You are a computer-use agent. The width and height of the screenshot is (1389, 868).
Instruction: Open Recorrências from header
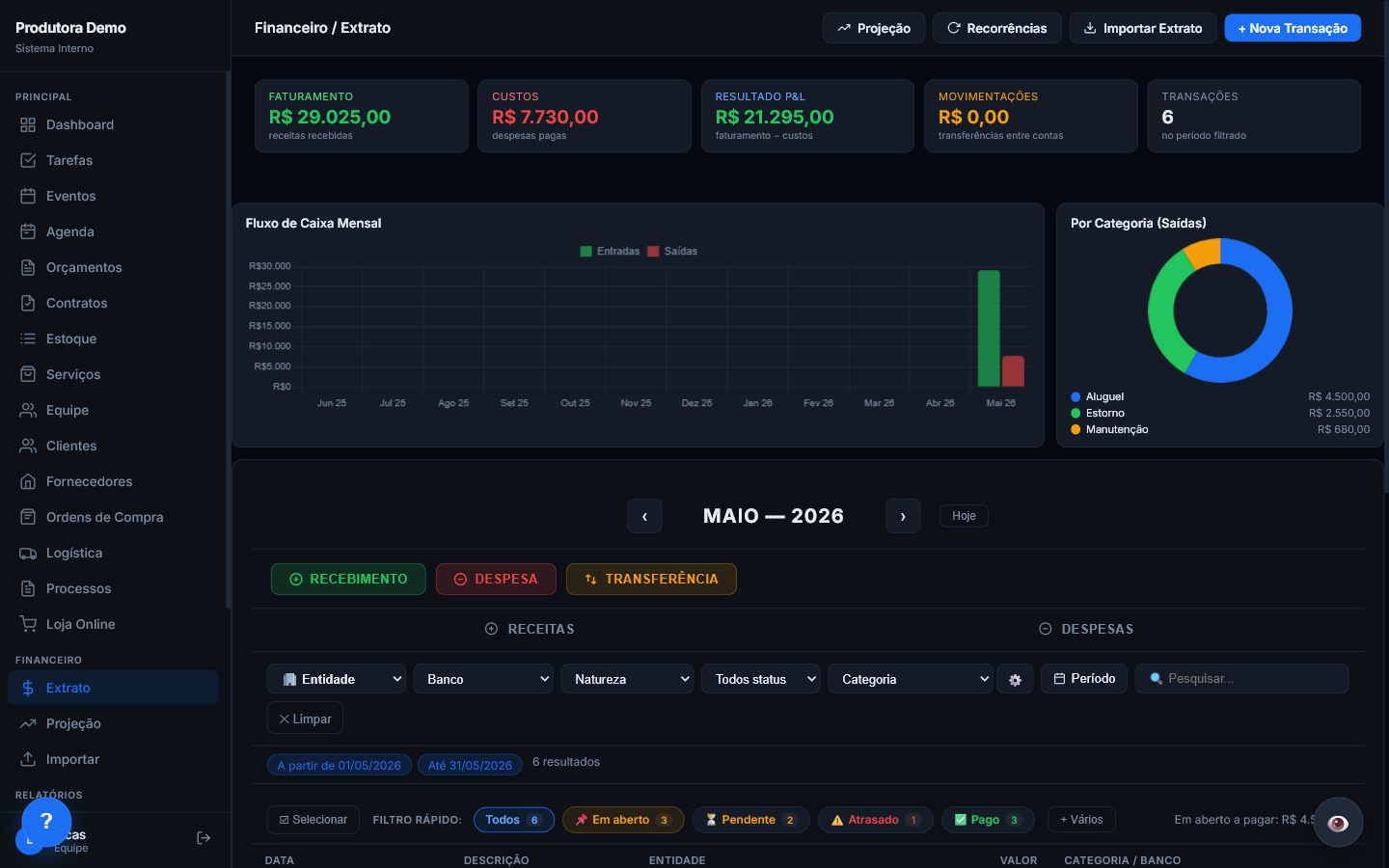[997, 28]
